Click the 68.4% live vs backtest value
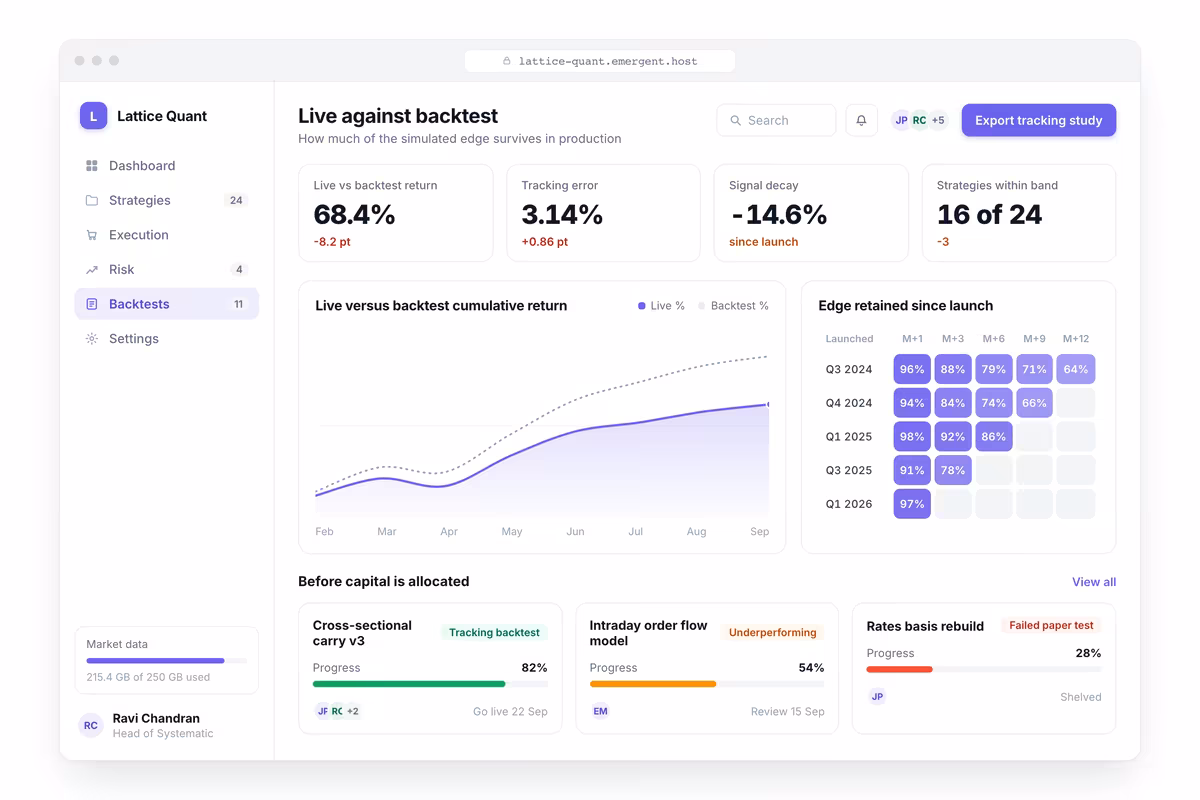1200x800 pixels. pyautogui.click(x=354, y=214)
